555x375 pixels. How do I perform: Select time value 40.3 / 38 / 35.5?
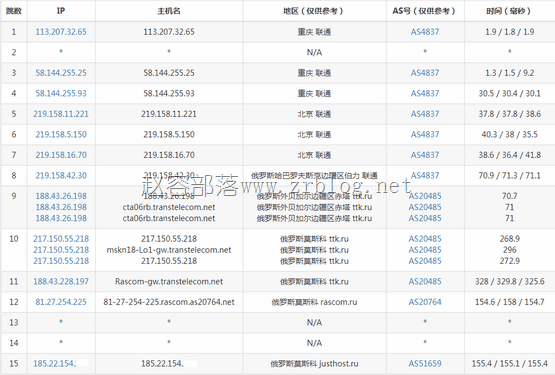click(509, 135)
